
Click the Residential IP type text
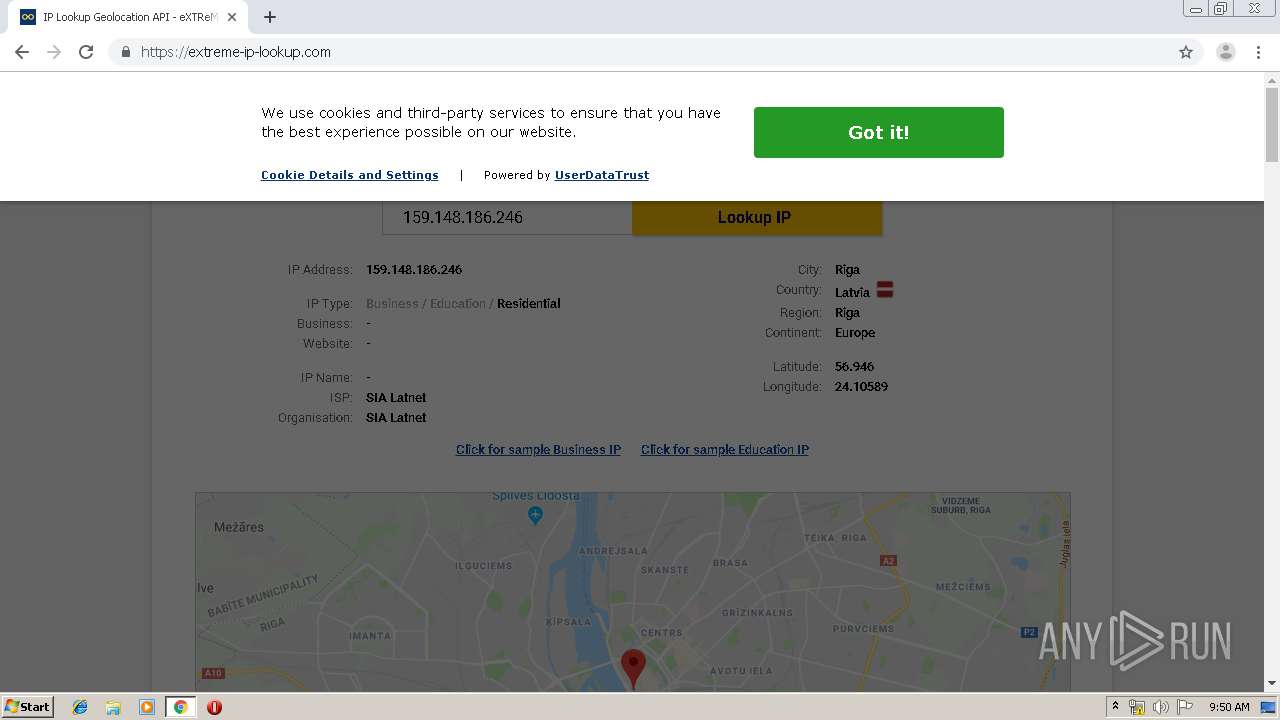click(528, 304)
